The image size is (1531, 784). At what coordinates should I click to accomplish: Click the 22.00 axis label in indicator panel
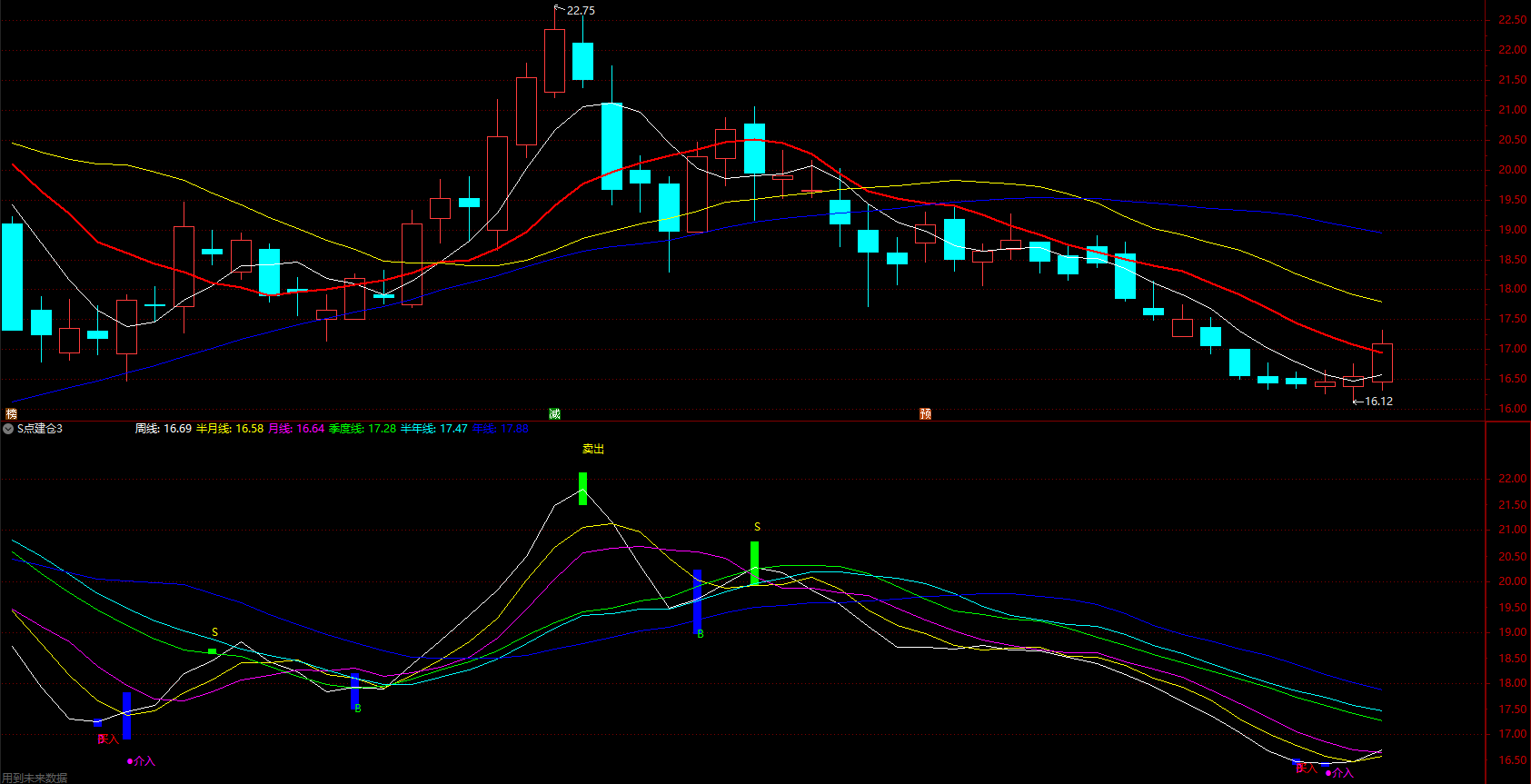[1513, 479]
